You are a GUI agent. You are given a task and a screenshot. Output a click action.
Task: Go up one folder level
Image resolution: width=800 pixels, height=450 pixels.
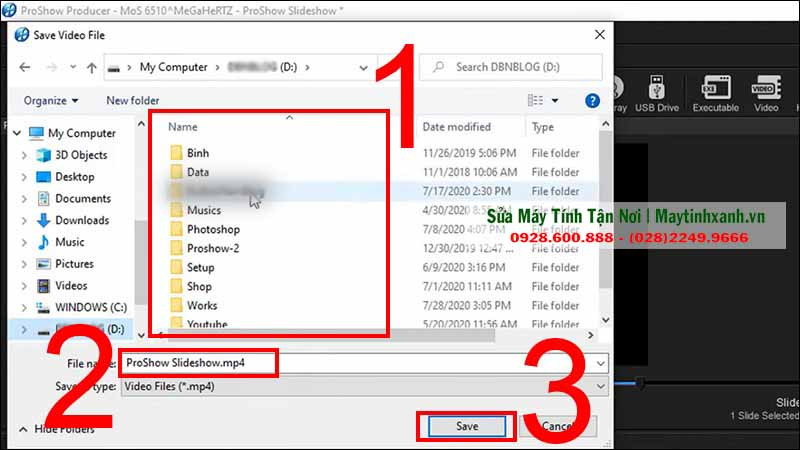(x=91, y=67)
